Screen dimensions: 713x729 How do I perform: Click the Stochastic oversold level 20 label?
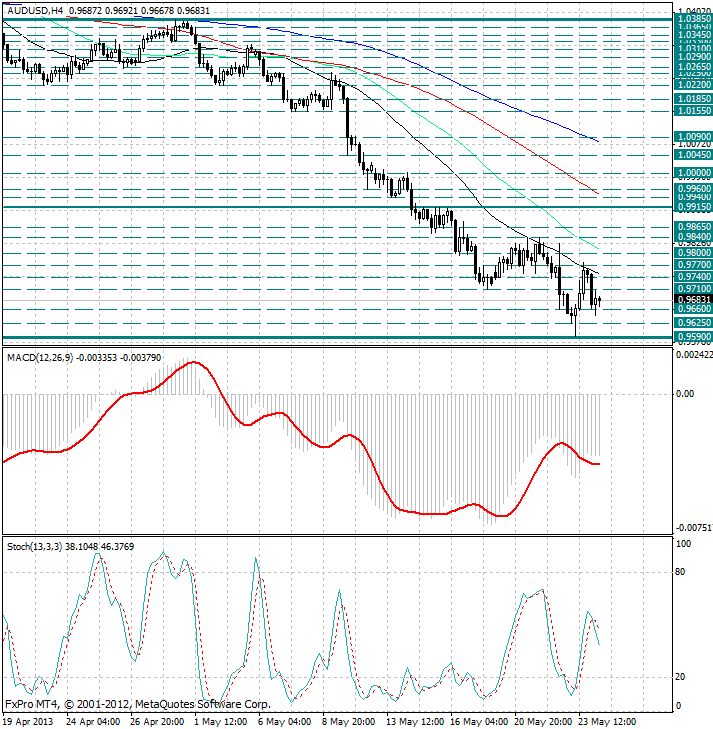click(680, 677)
